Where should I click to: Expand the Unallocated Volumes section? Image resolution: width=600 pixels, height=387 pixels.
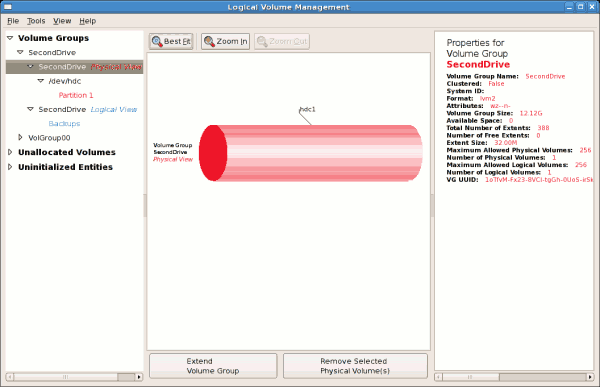coord(10,152)
